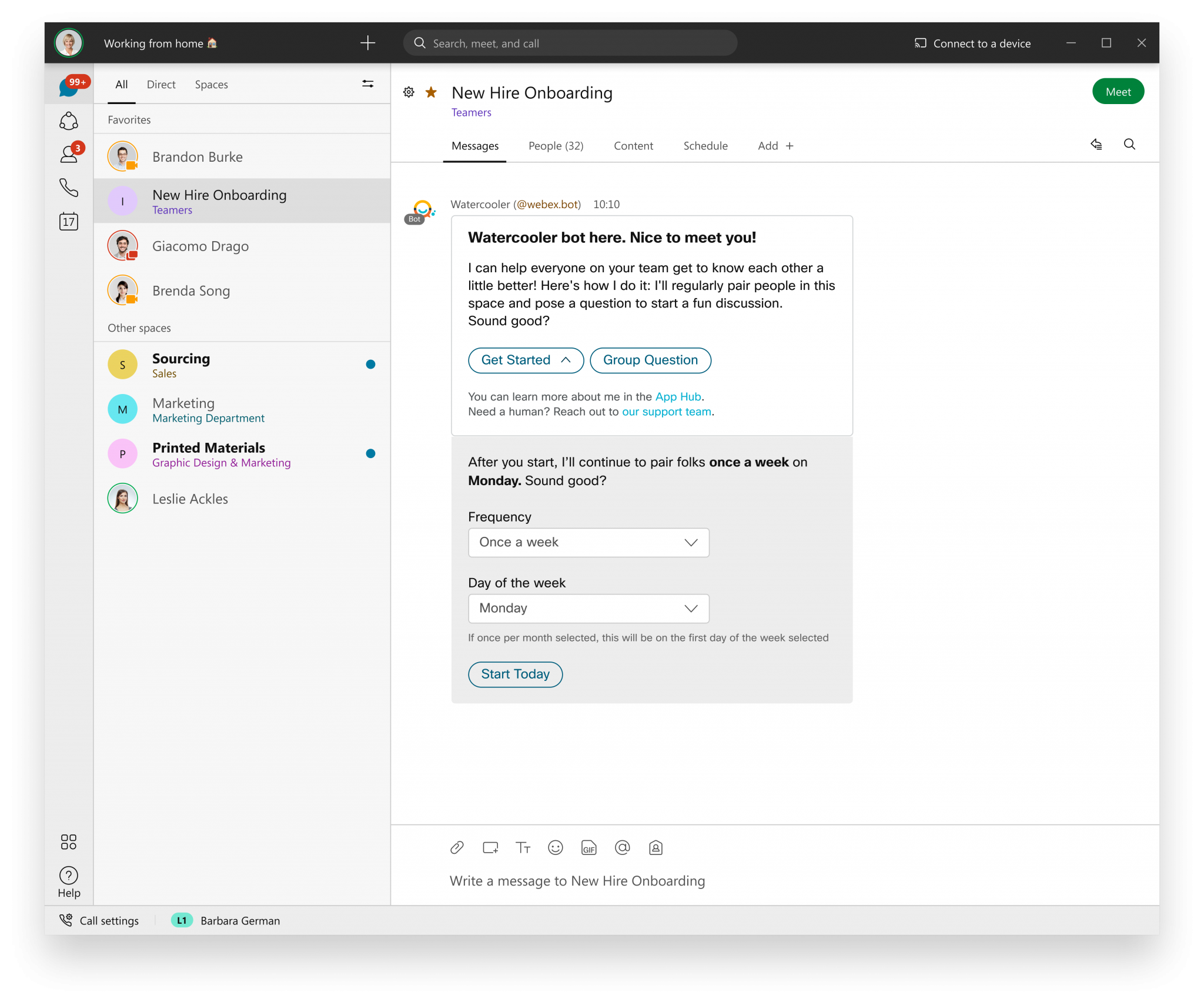Open the Frequency dropdown
Viewport: 1204px width, 1002px height.
[588, 542]
